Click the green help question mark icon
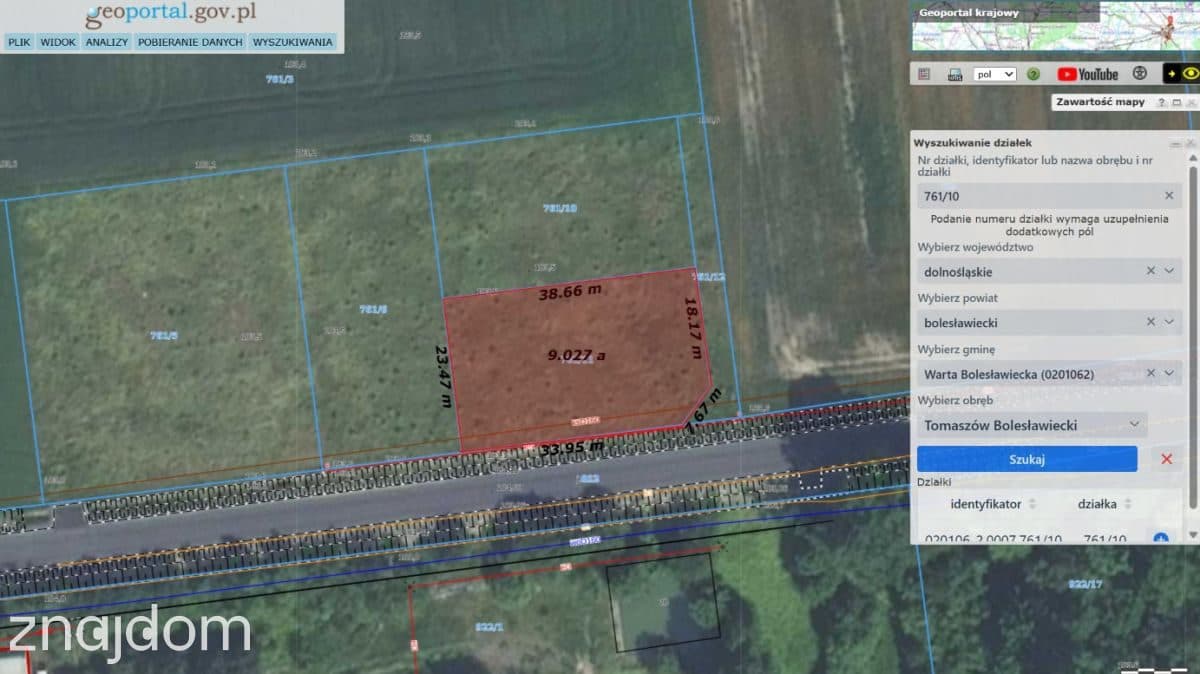 [x=1034, y=74]
